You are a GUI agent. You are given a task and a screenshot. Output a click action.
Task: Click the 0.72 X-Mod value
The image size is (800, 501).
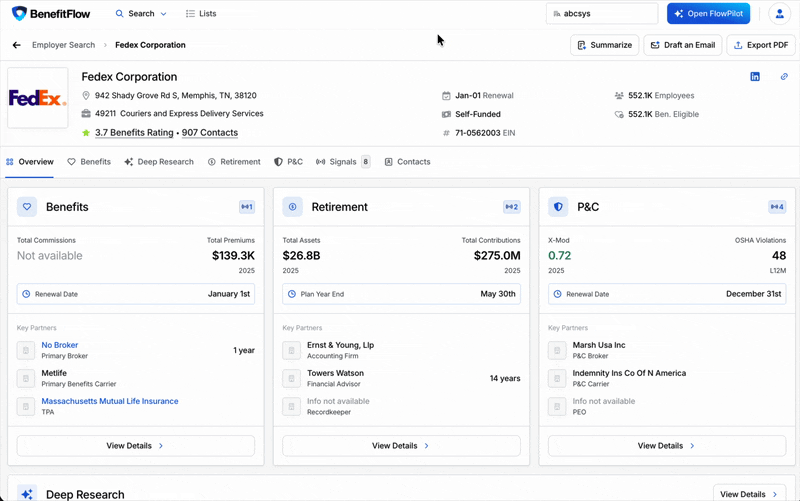(x=560, y=256)
